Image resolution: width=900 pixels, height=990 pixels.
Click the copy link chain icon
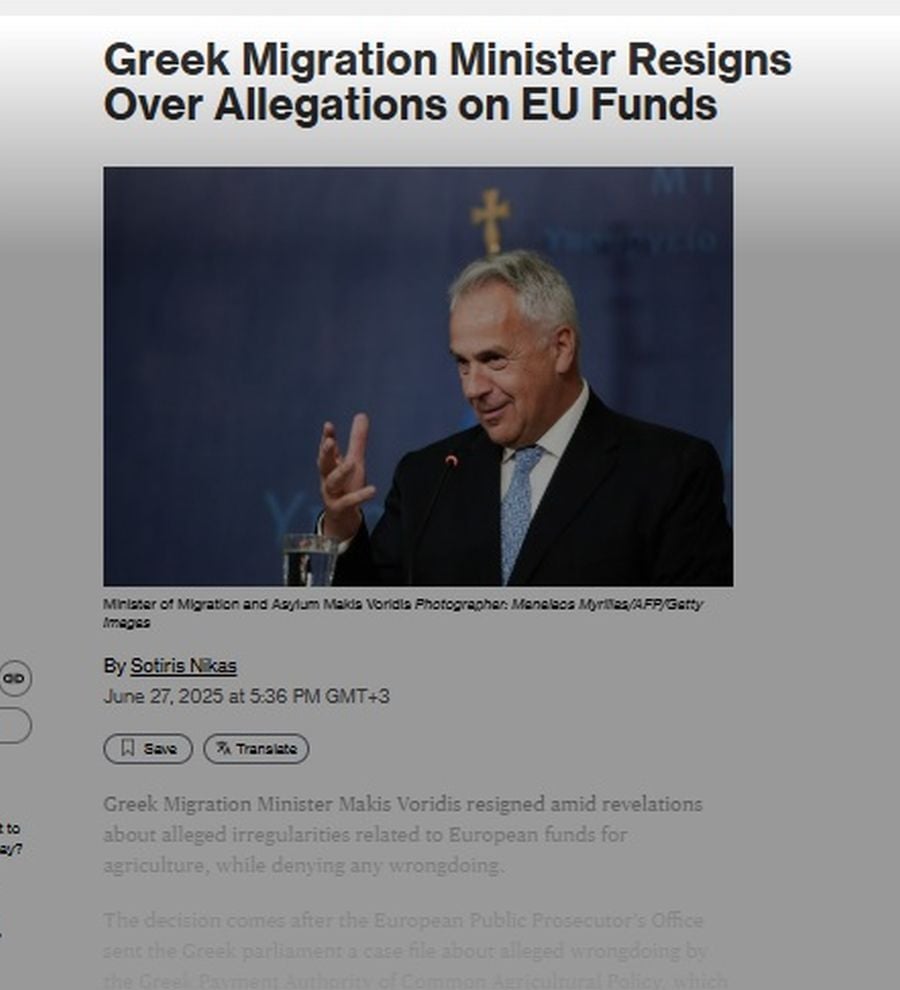pos(13,679)
